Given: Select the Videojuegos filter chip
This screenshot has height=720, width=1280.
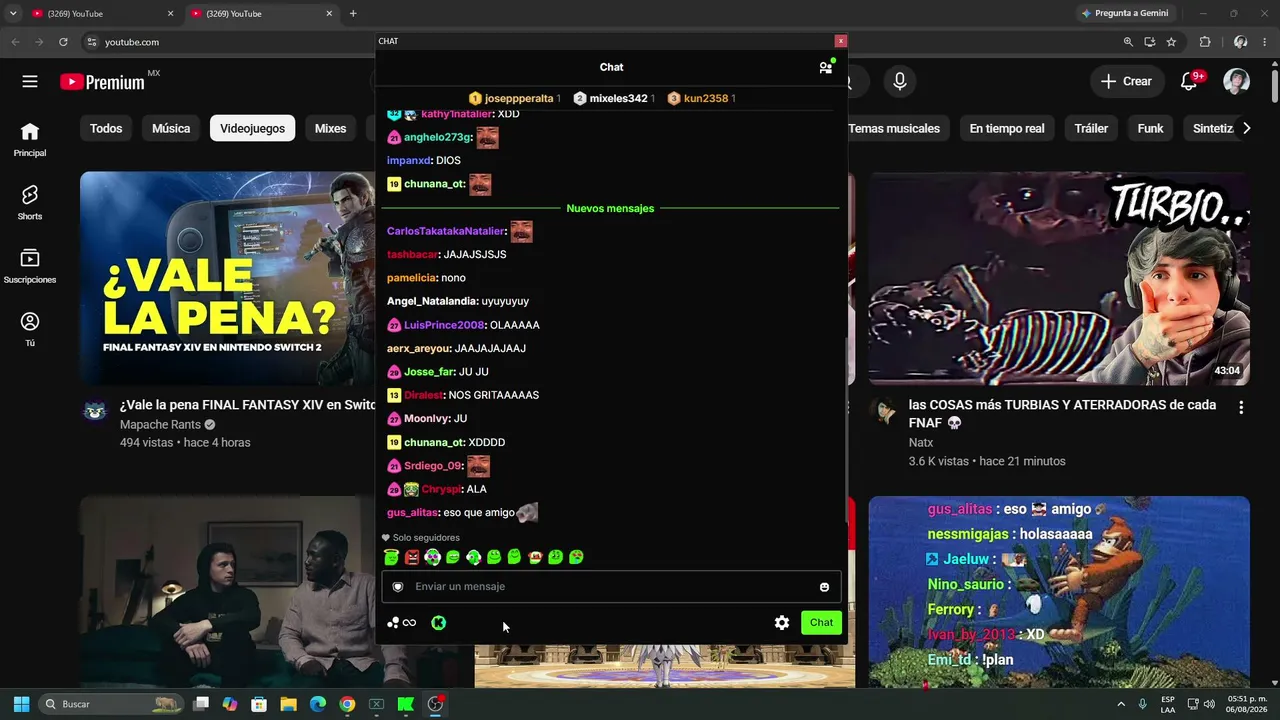Looking at the screenshot, I should (x=252, y=128).
